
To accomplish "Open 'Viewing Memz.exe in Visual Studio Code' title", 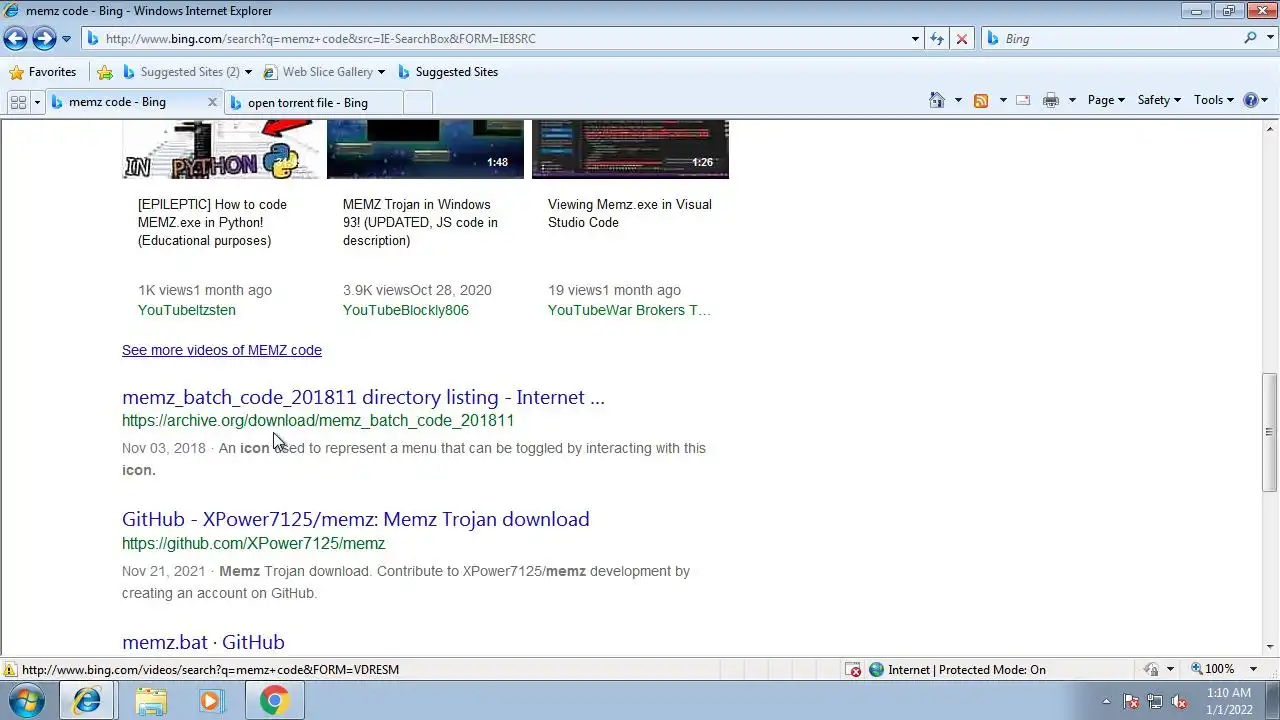I will point(630,213).
